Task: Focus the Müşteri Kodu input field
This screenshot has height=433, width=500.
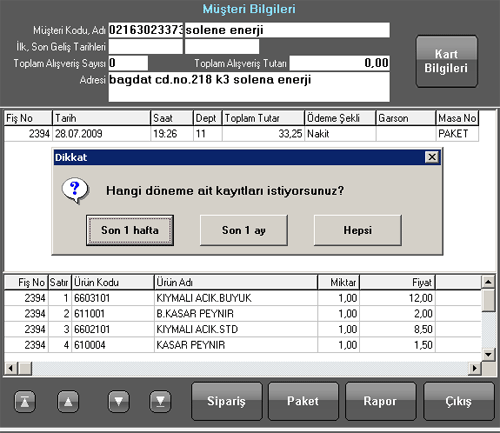Action: coord(146,30)
